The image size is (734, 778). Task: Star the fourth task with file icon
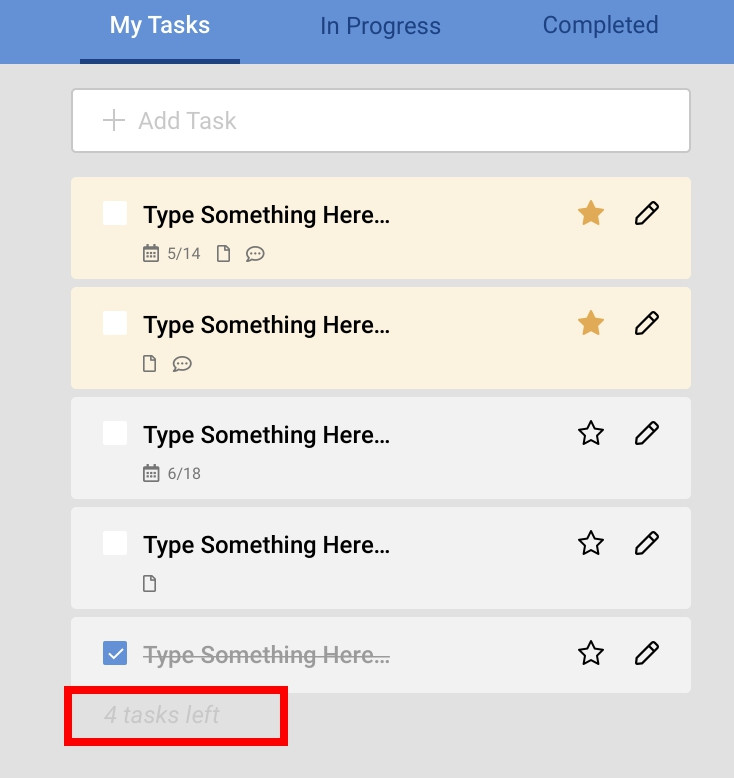(591, 543)
